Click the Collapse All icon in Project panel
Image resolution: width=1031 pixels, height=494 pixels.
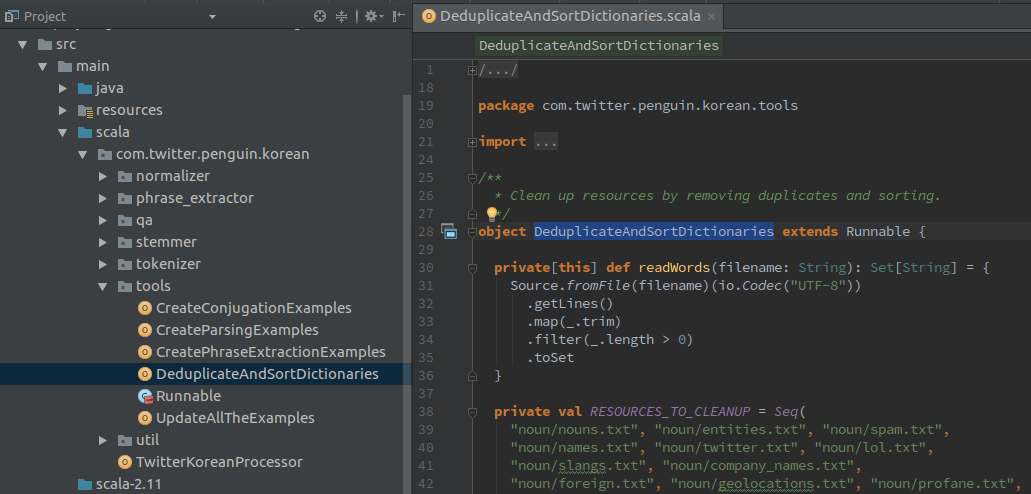click(341, 16)
